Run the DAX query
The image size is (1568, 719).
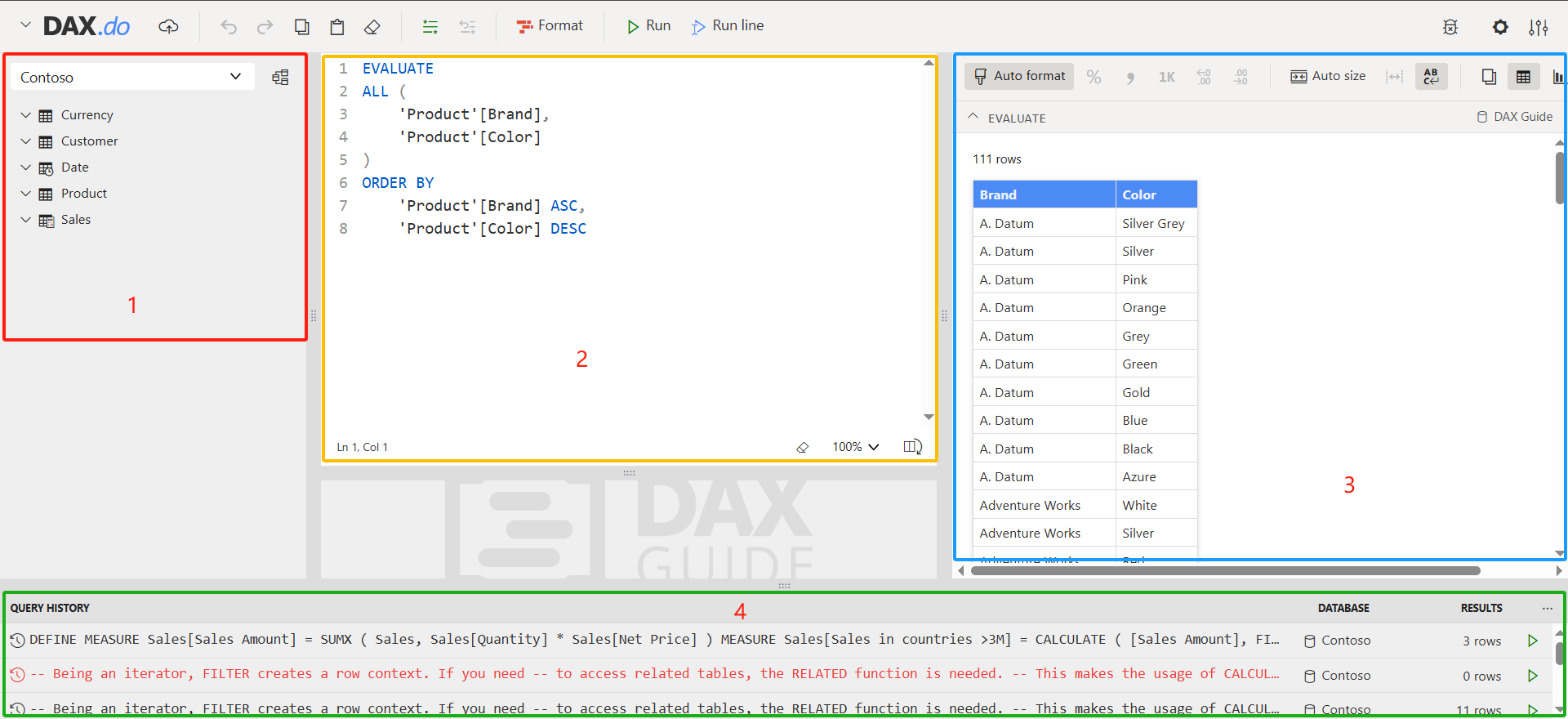click(x=648, y=26)
